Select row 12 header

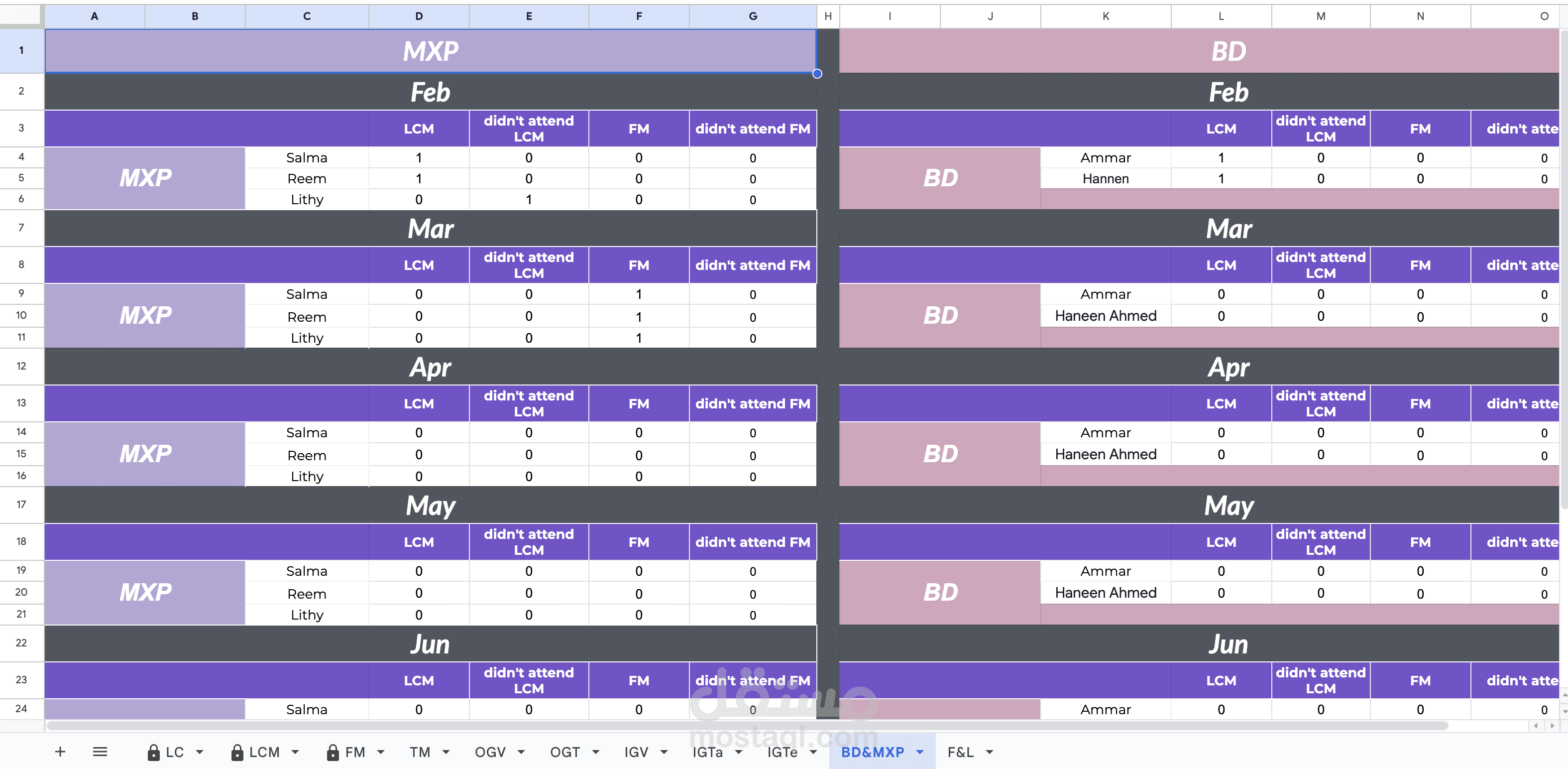[x=22, y=366]
